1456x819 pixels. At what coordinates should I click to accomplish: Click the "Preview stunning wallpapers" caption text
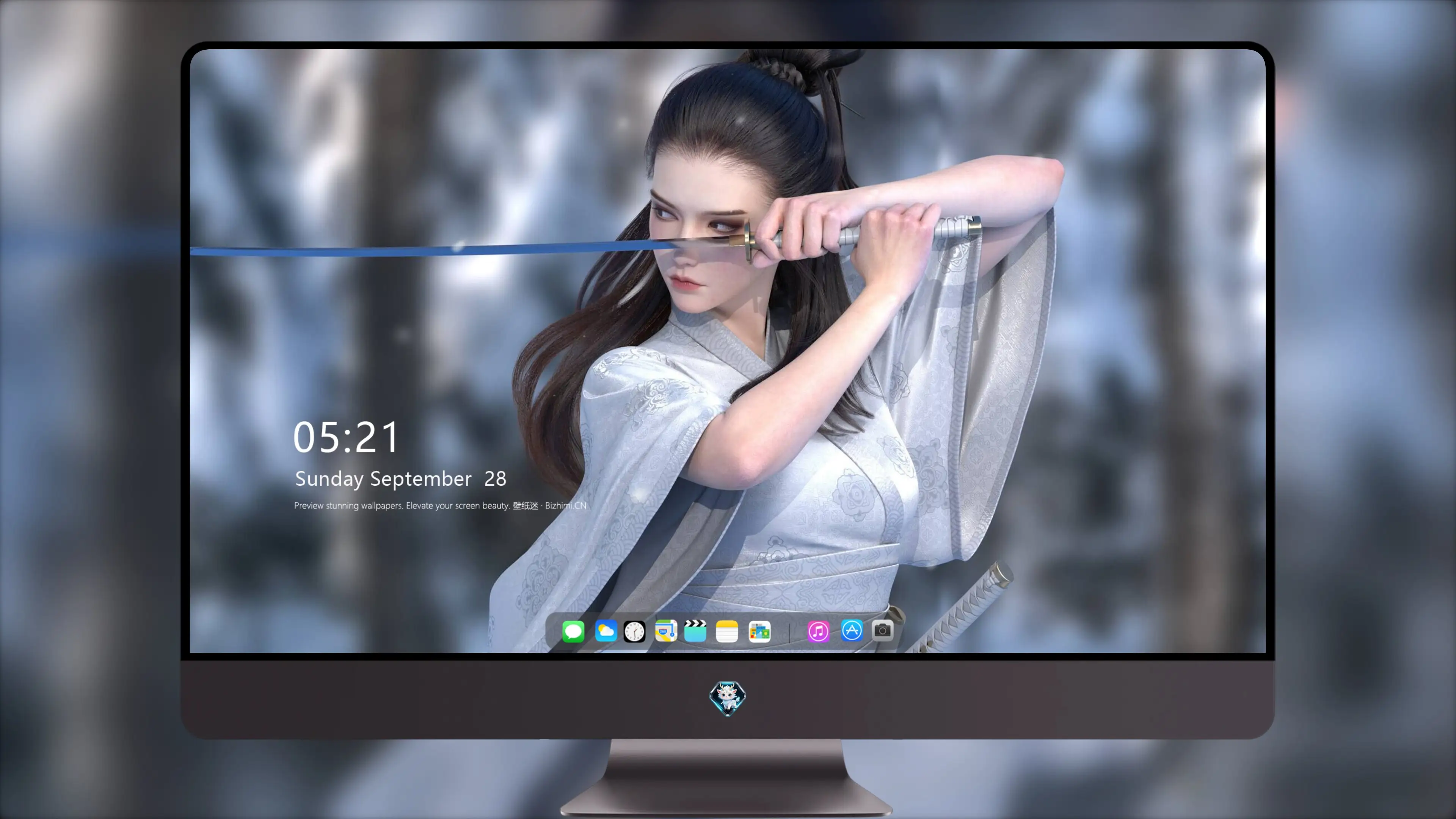point(440,505)
